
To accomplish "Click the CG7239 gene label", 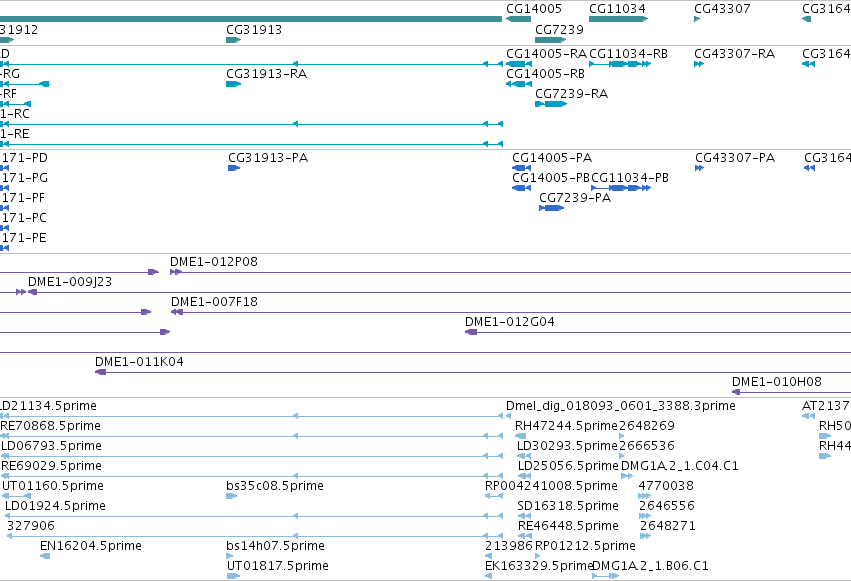I will point(559,29).
